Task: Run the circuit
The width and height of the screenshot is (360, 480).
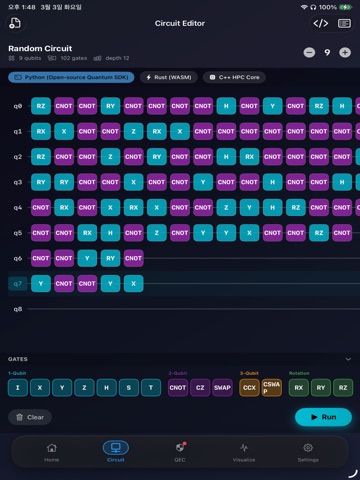Action: [x=323, y=417]
